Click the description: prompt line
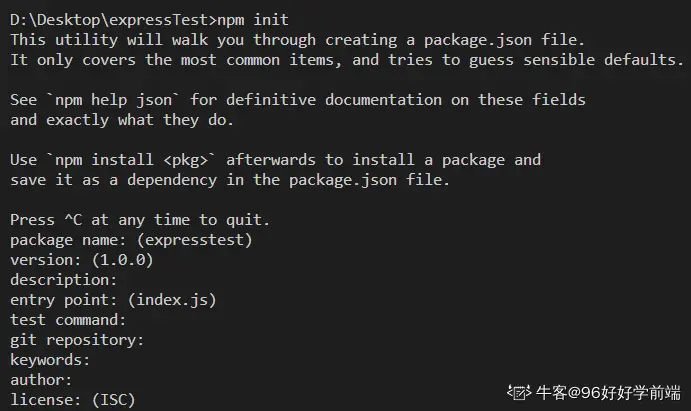The height and width of the screenshot is (411, 691). [63, 280]
